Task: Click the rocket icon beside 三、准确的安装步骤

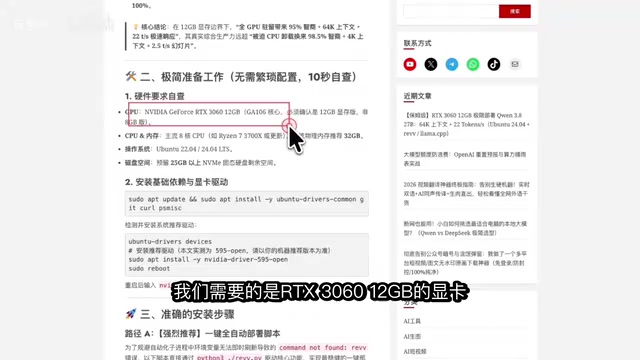Action: click(131, 314)
